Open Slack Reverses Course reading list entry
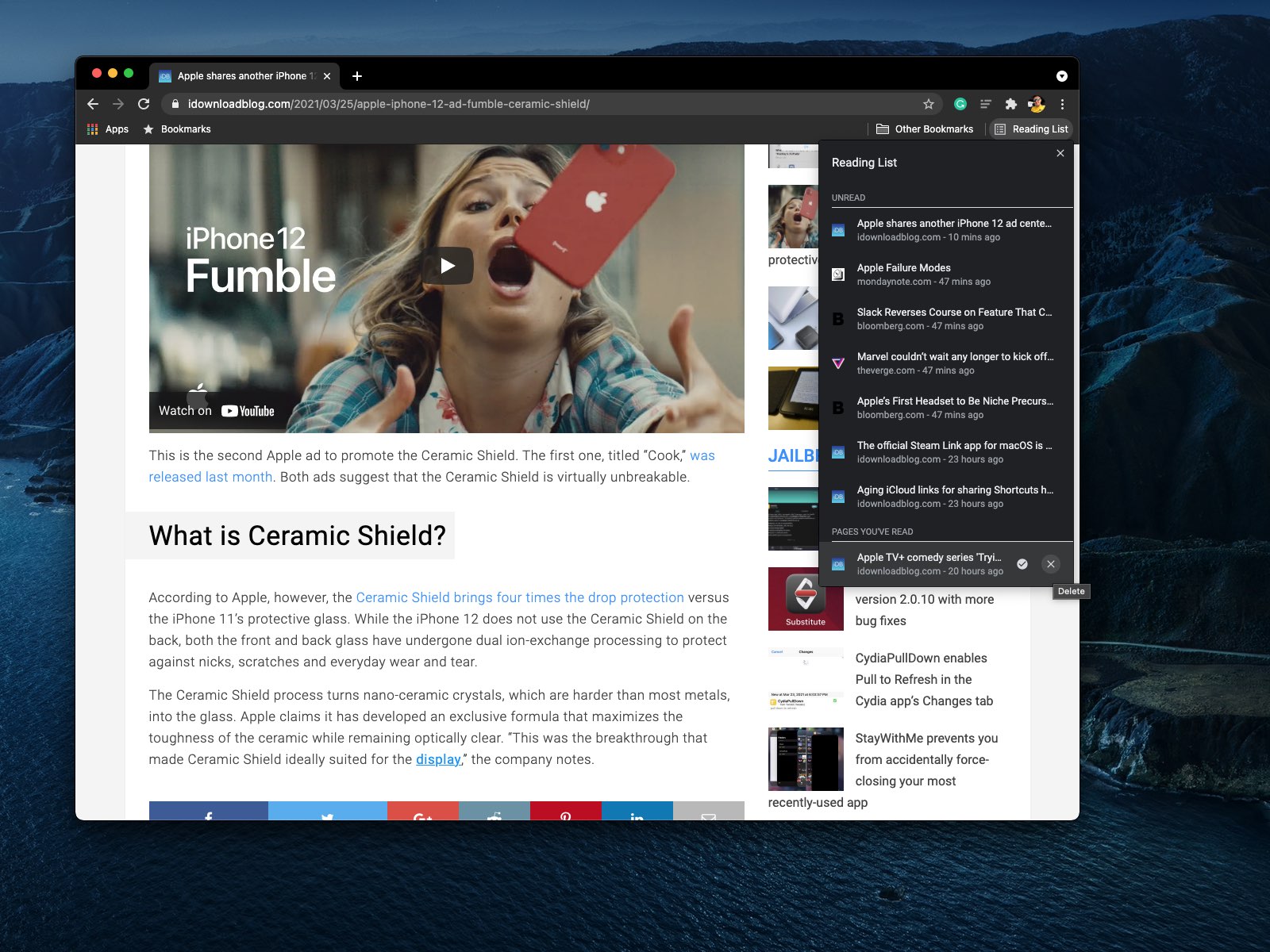The width and height of the screenshot is (1270, 952). (x=946, y=319)
